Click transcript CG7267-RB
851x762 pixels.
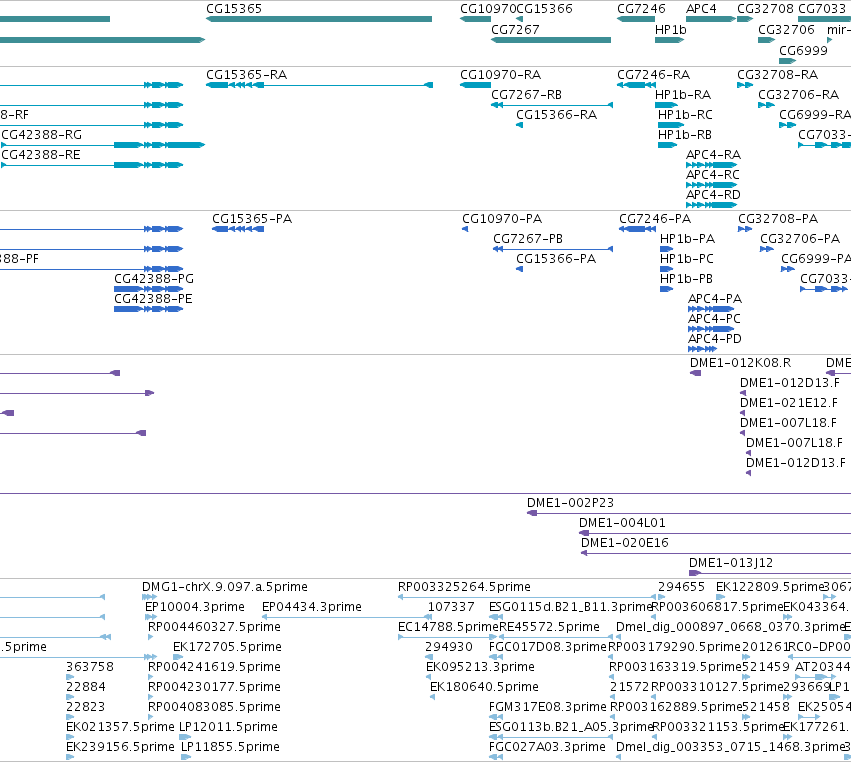[526, 94]
